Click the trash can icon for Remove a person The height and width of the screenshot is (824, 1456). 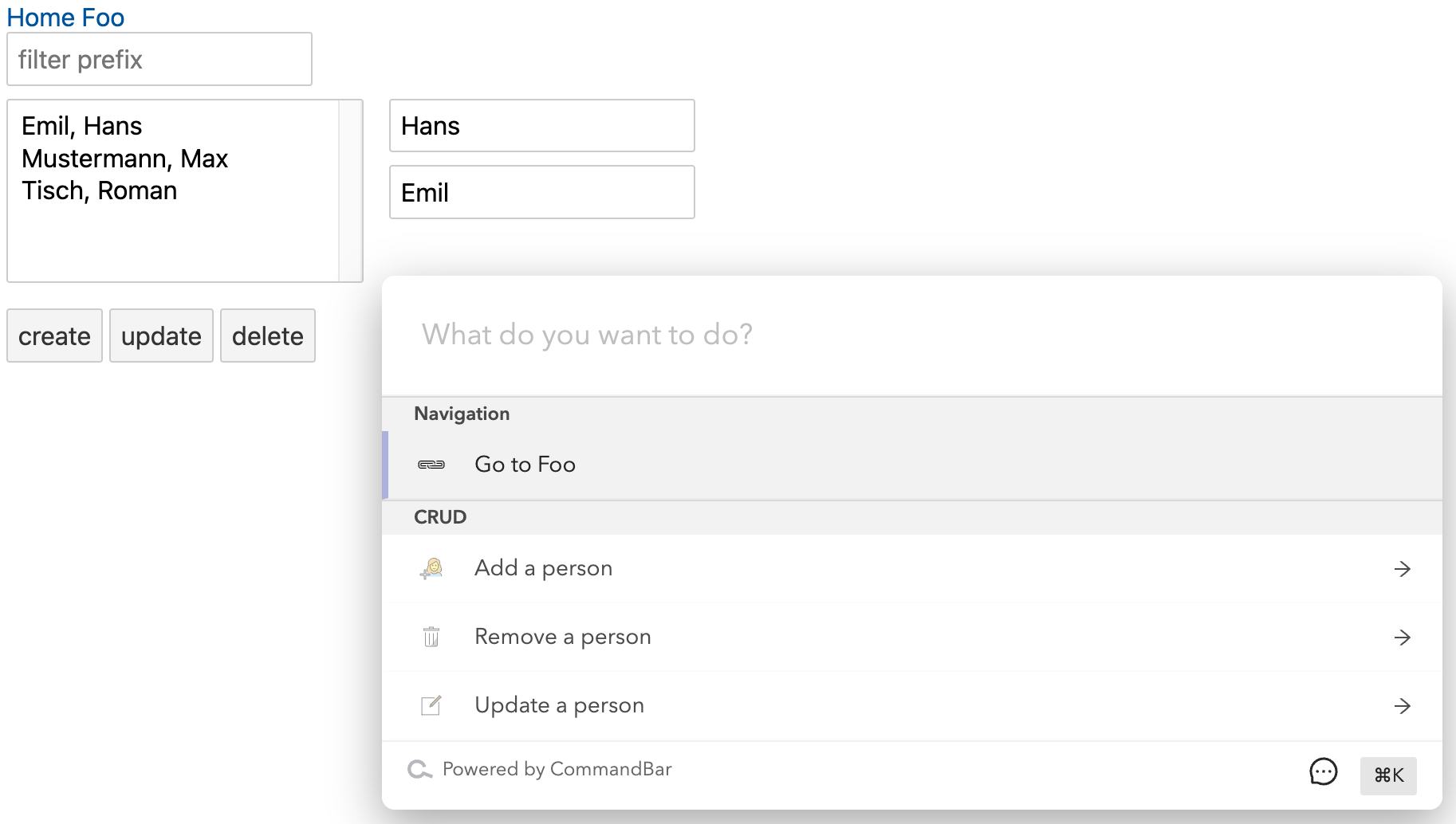[x=431, y=637]
